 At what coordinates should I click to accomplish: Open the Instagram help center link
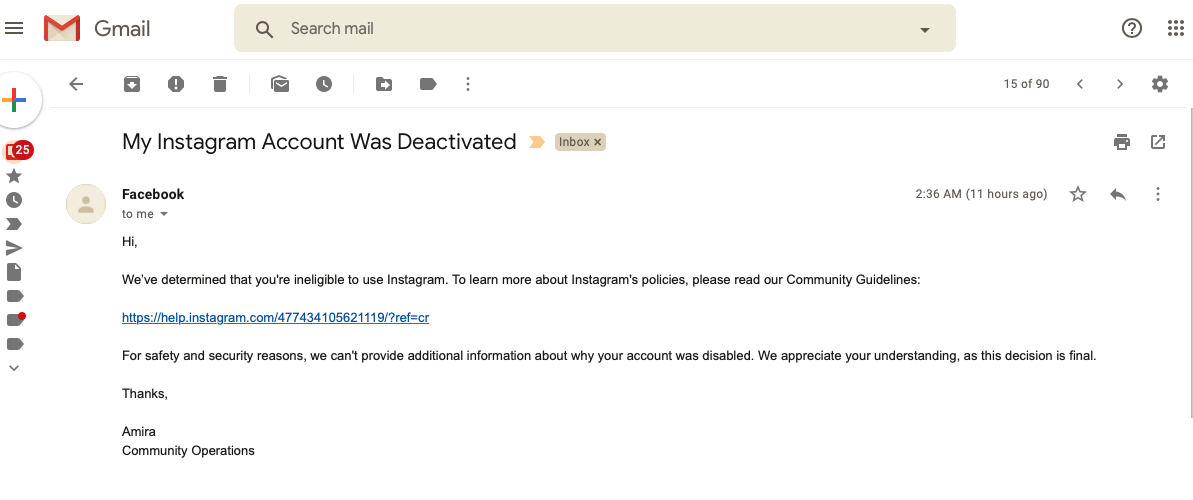(x=275, y=317)
